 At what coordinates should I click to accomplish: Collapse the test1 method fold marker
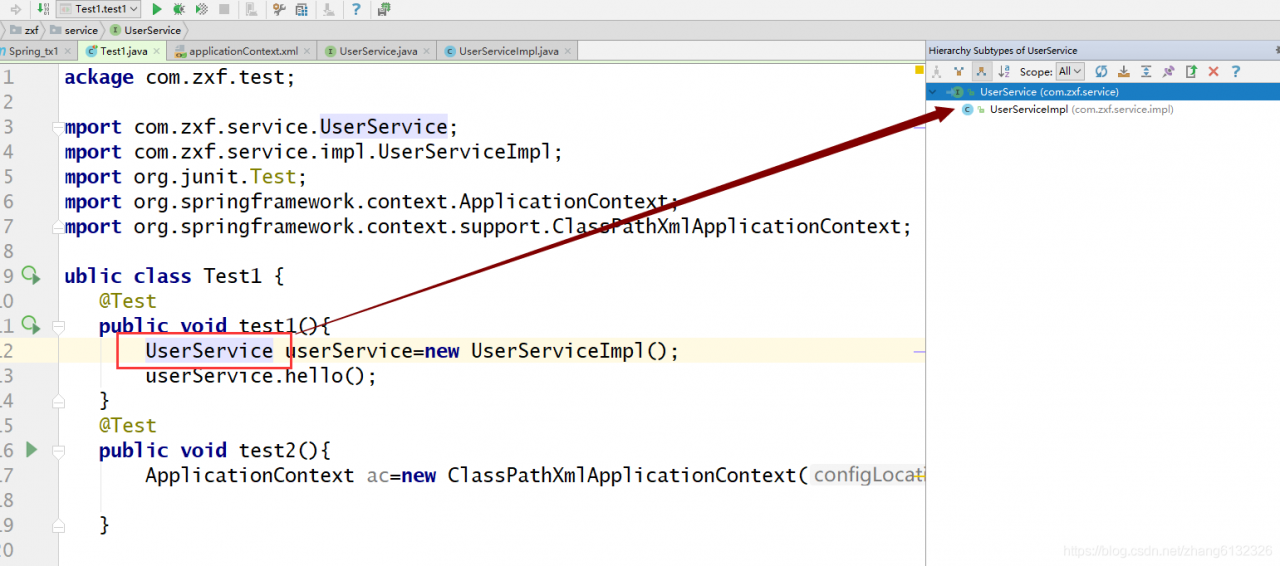coord(58,326)
